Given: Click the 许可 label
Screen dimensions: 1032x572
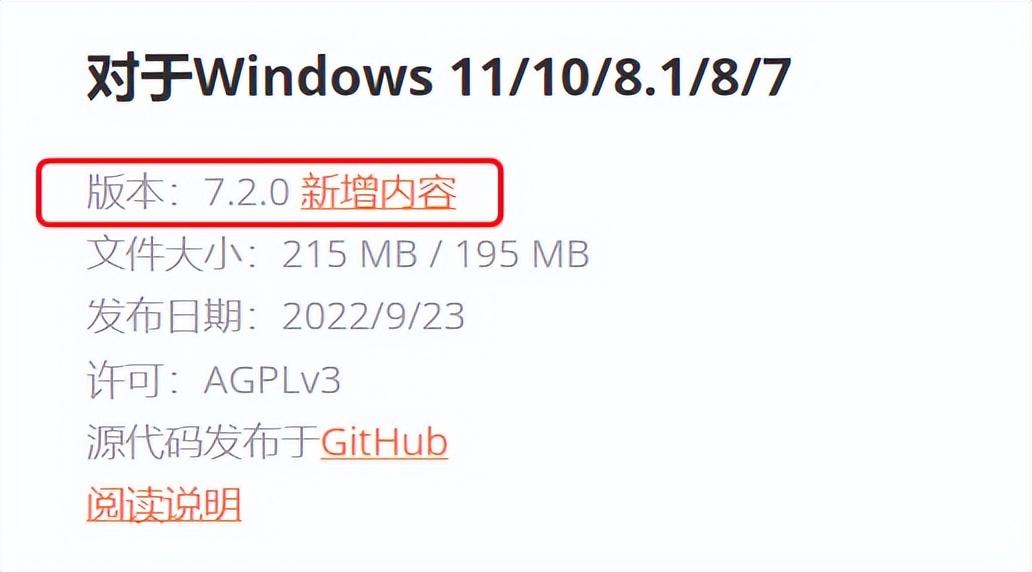Looking at the screenshot, I should pos(124,380).
